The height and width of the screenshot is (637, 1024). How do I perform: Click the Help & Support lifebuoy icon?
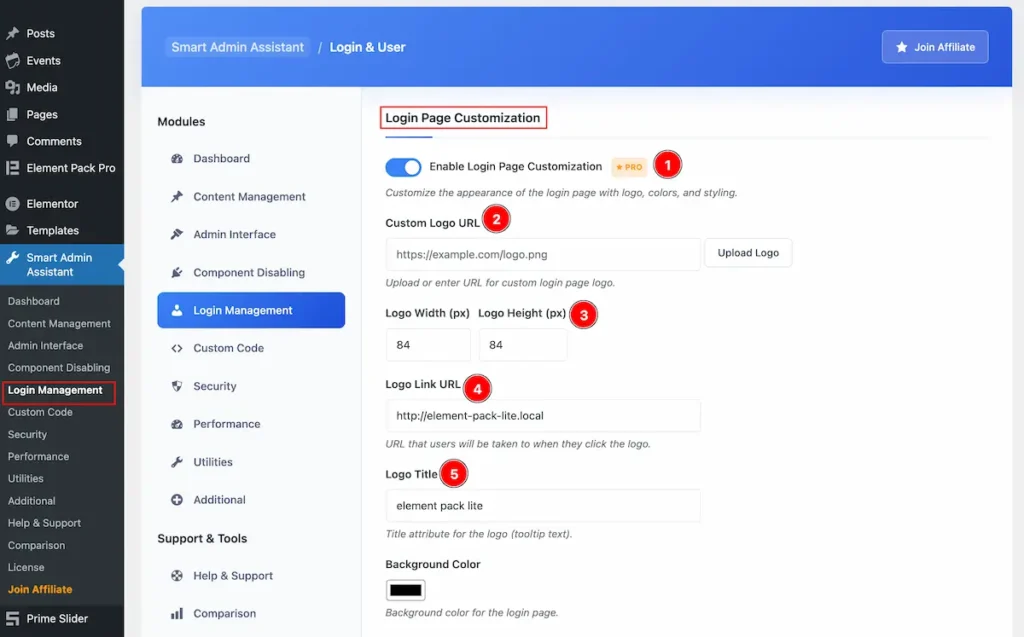(177, 576)
